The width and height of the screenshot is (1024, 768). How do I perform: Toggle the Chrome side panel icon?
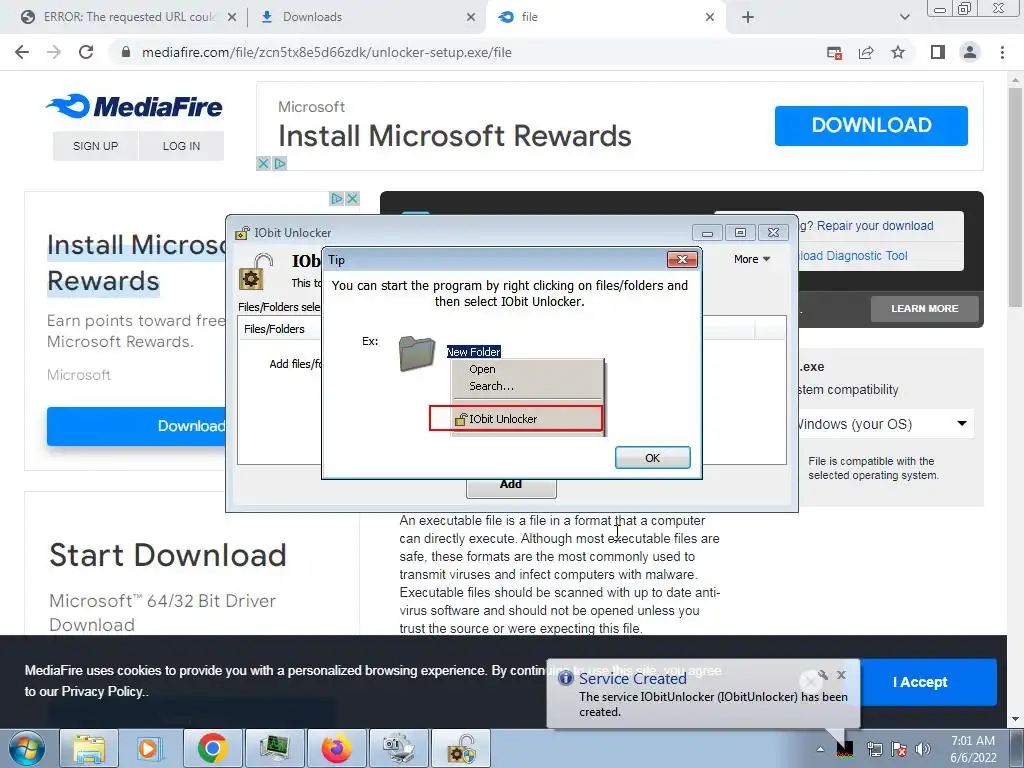click(x=938, y=52)
